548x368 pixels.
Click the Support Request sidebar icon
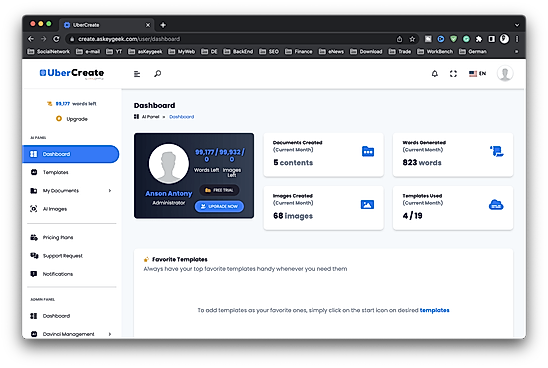[34, 256]
